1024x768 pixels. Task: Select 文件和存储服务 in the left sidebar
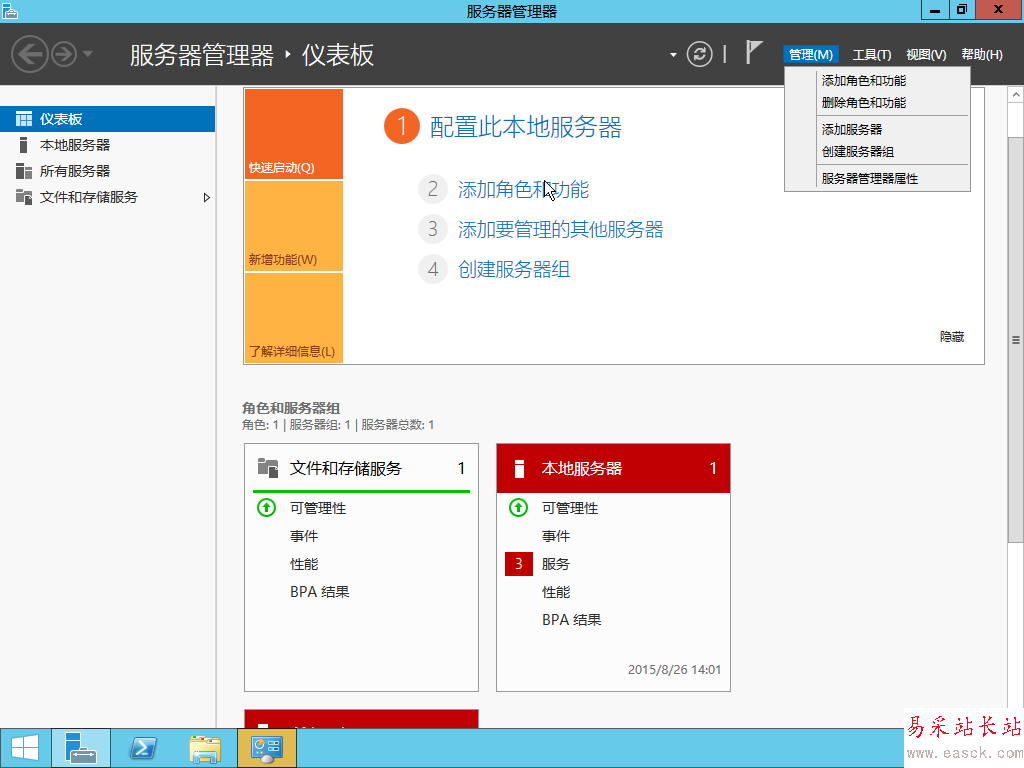point(107,197)
